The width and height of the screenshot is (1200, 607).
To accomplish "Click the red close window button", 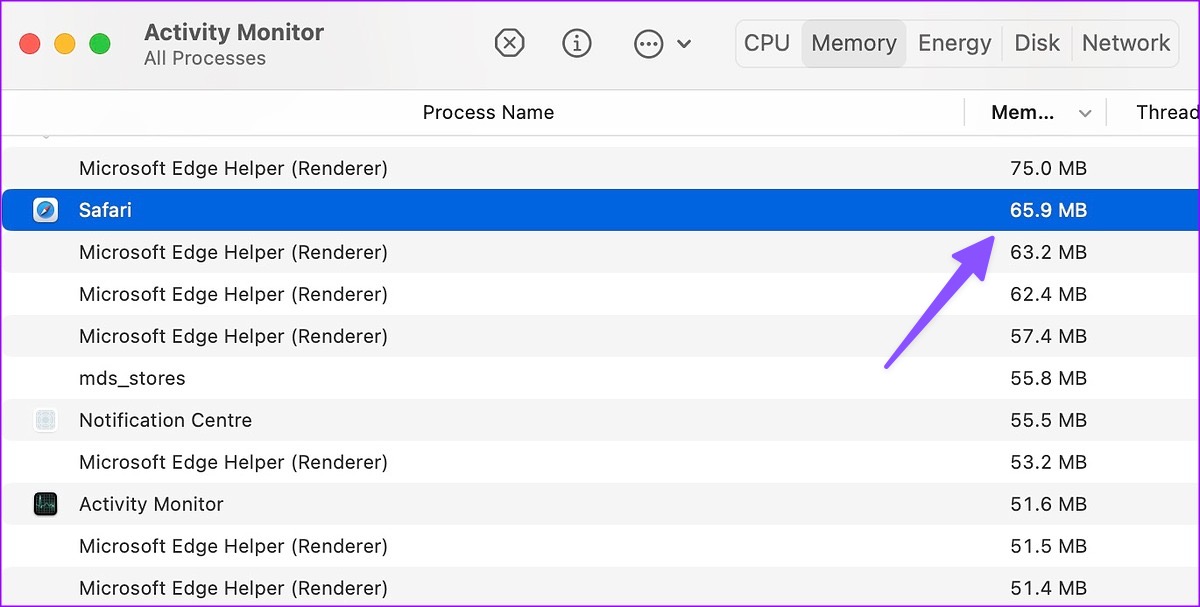I will [x=30, y=44].
